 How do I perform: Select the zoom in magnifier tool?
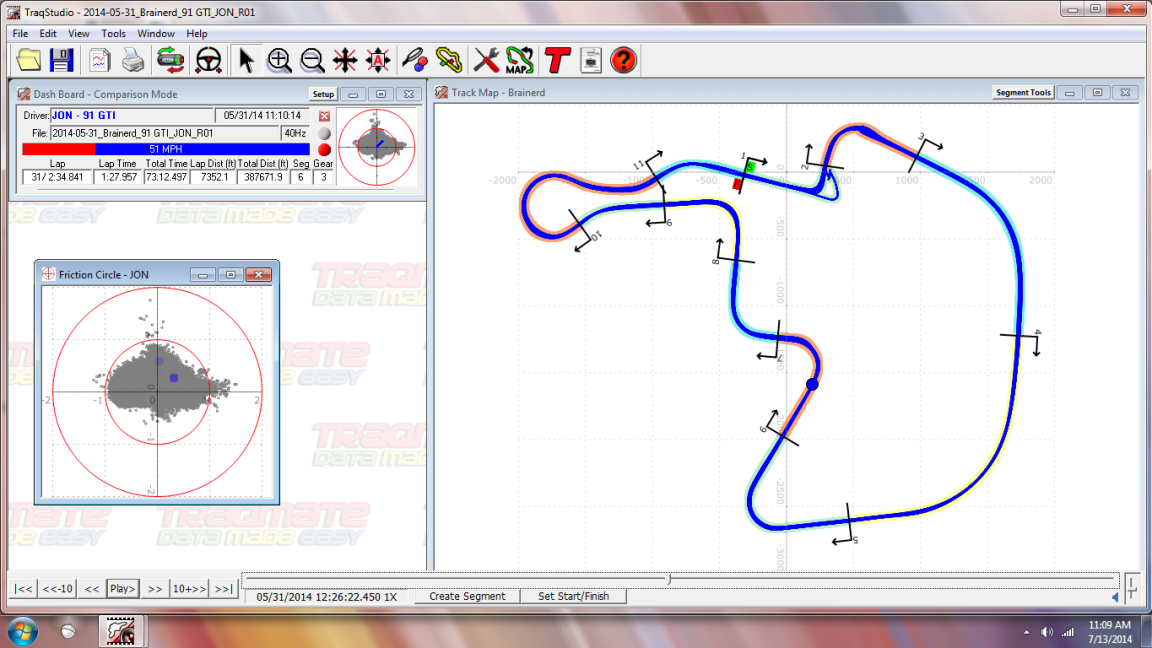[x=279, y=60]
